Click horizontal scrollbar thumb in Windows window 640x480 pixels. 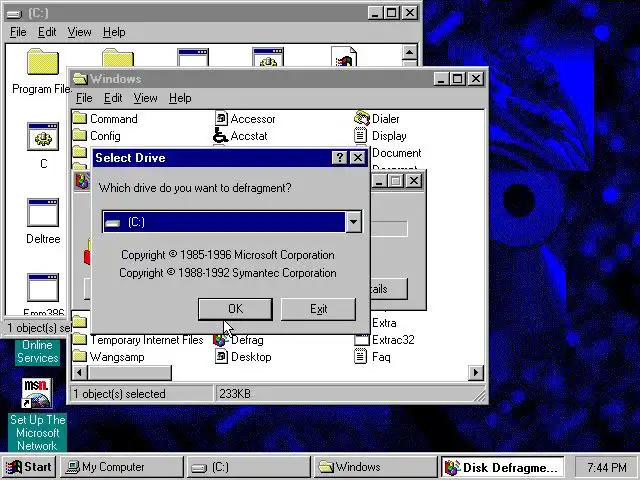click(129, 372)
